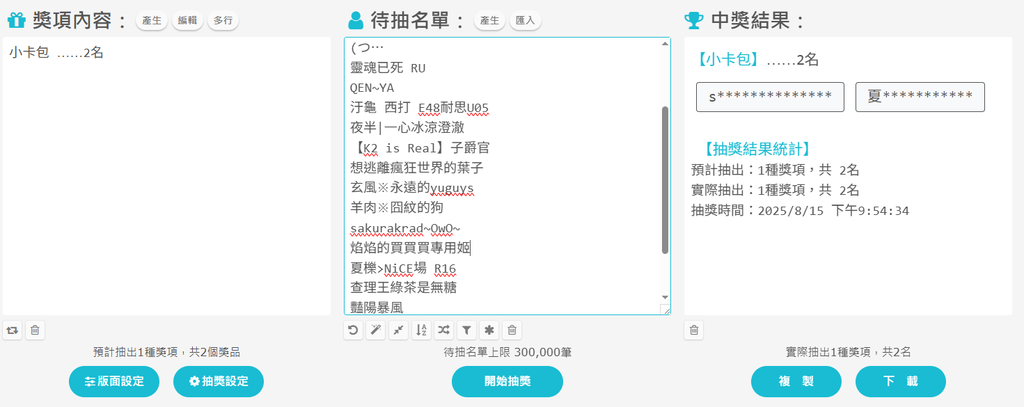Clear the results with the trash icon
Screen dimensions: 1024x407
(694, 329)
